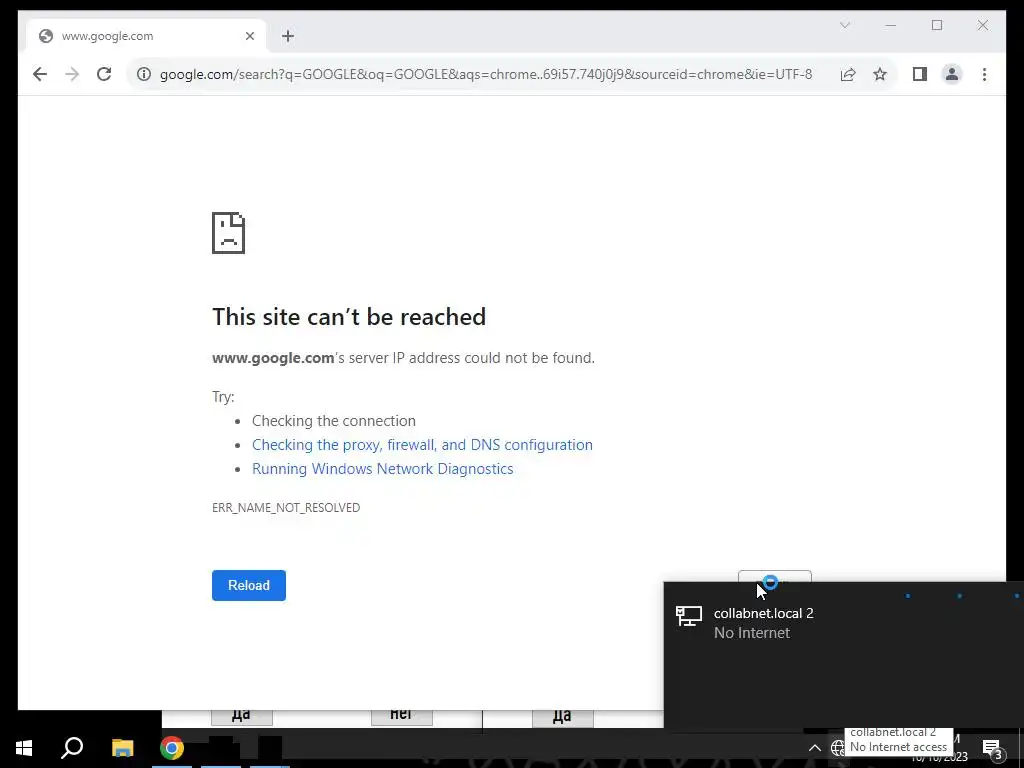
Task: Open Checking the proxy, firewall, and DNS link
Action: (x=423, y=445)
